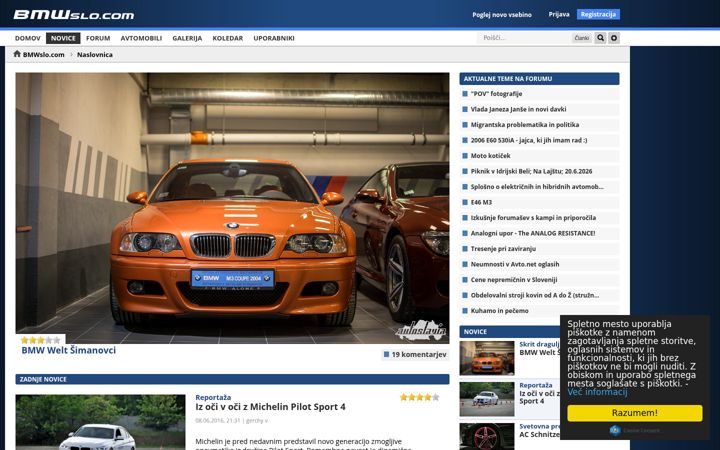
Task: Click the home icon in breadcrumb
Action: tap(17, 54)
